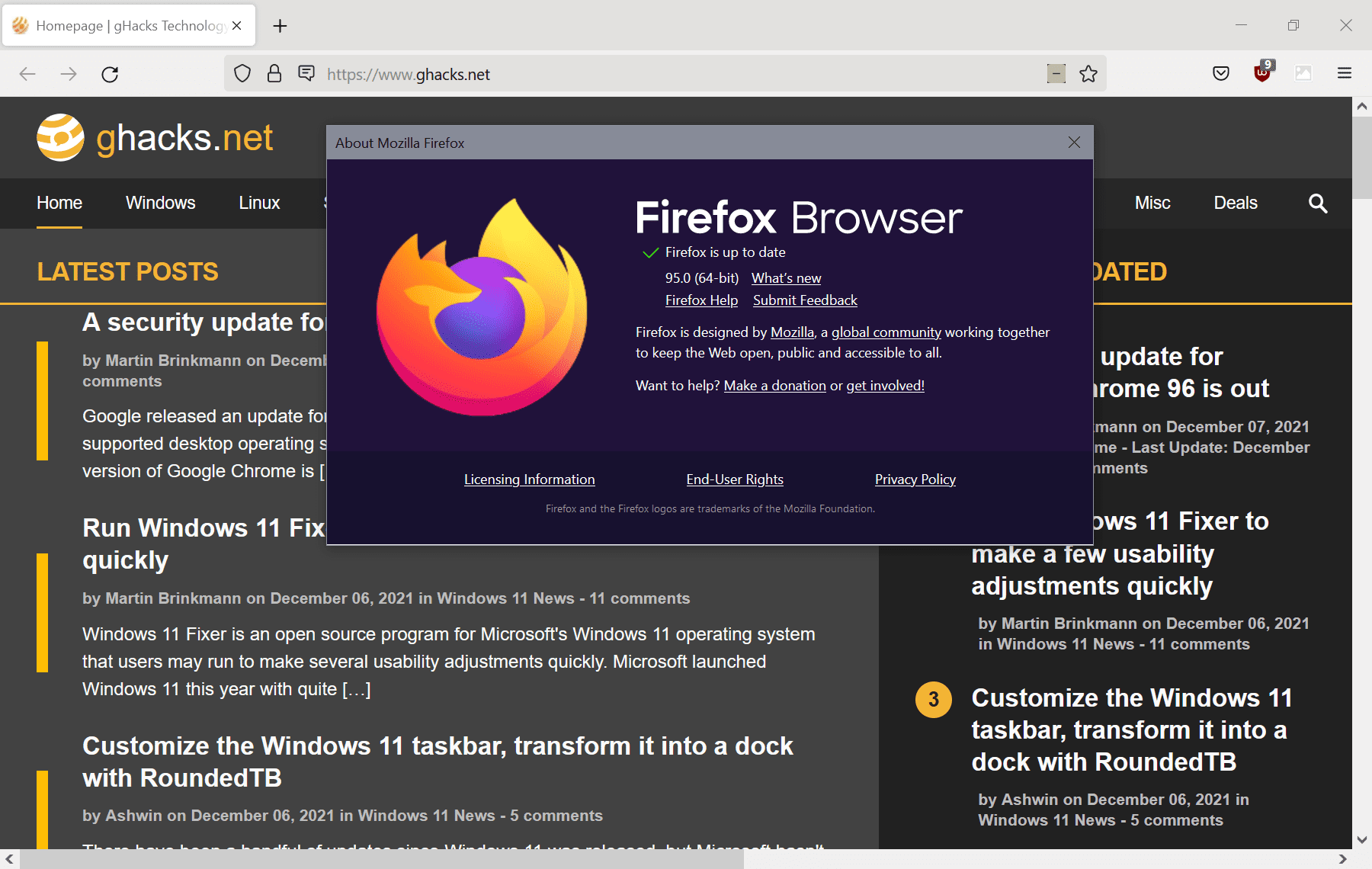
Task: Close the gHacks Homepage tab
Action: [x=237, y=26]
